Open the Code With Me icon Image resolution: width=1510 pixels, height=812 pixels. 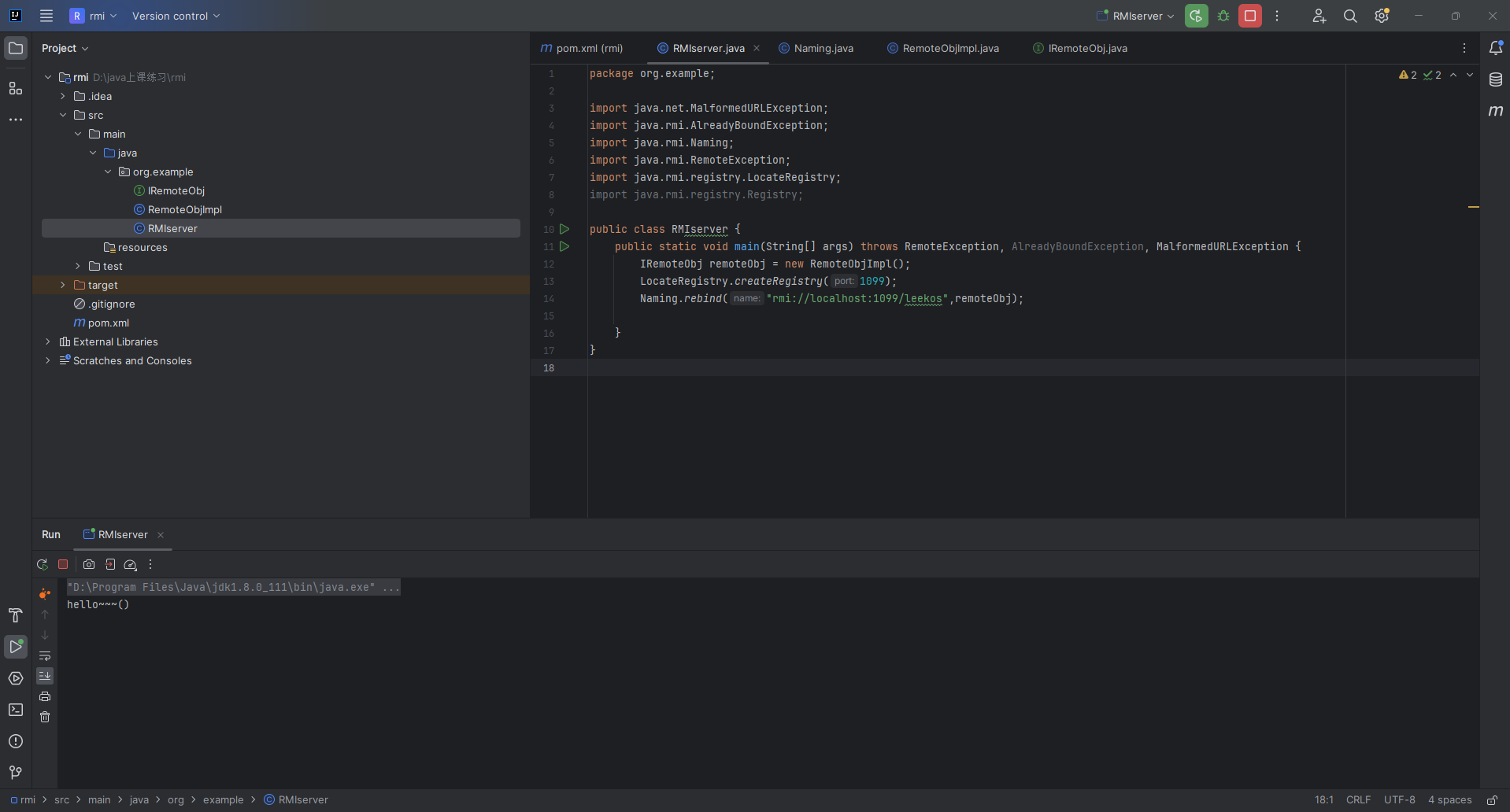pyautogui.click(x=1319, y=16)
